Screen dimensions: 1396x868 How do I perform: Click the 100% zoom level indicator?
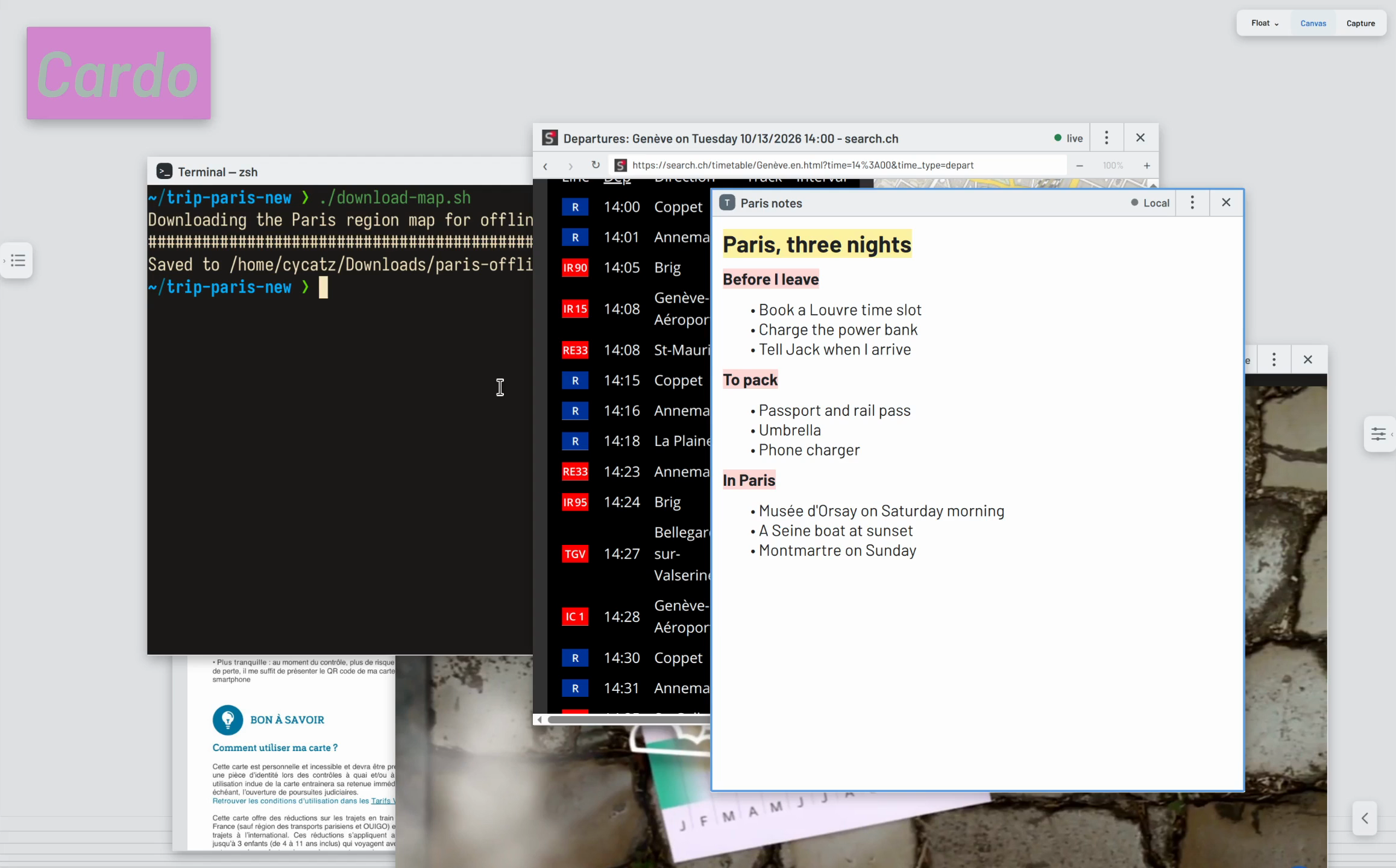(x=1113, y=166)
